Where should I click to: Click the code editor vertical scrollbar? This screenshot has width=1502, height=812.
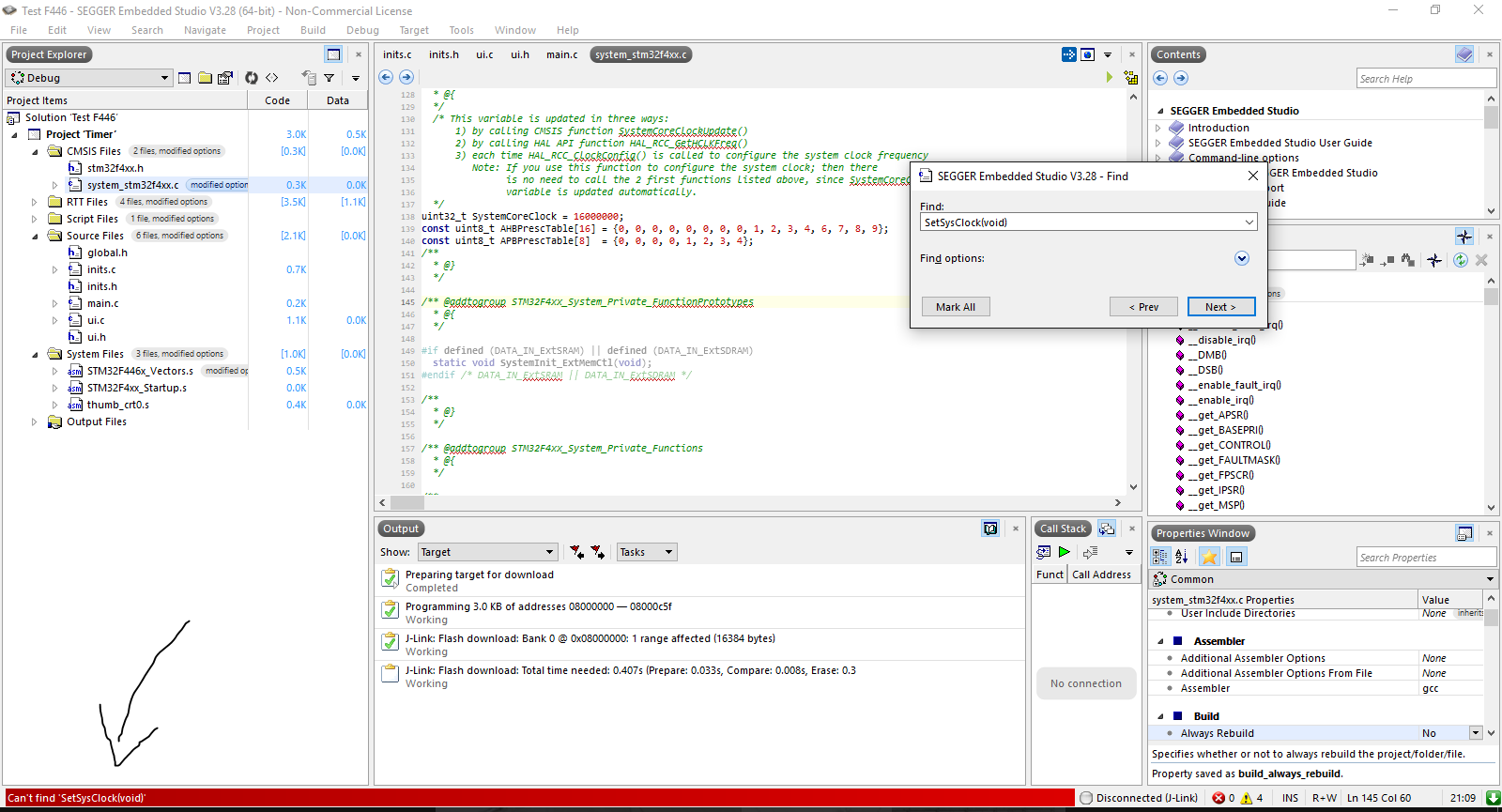coord(1133,291)
